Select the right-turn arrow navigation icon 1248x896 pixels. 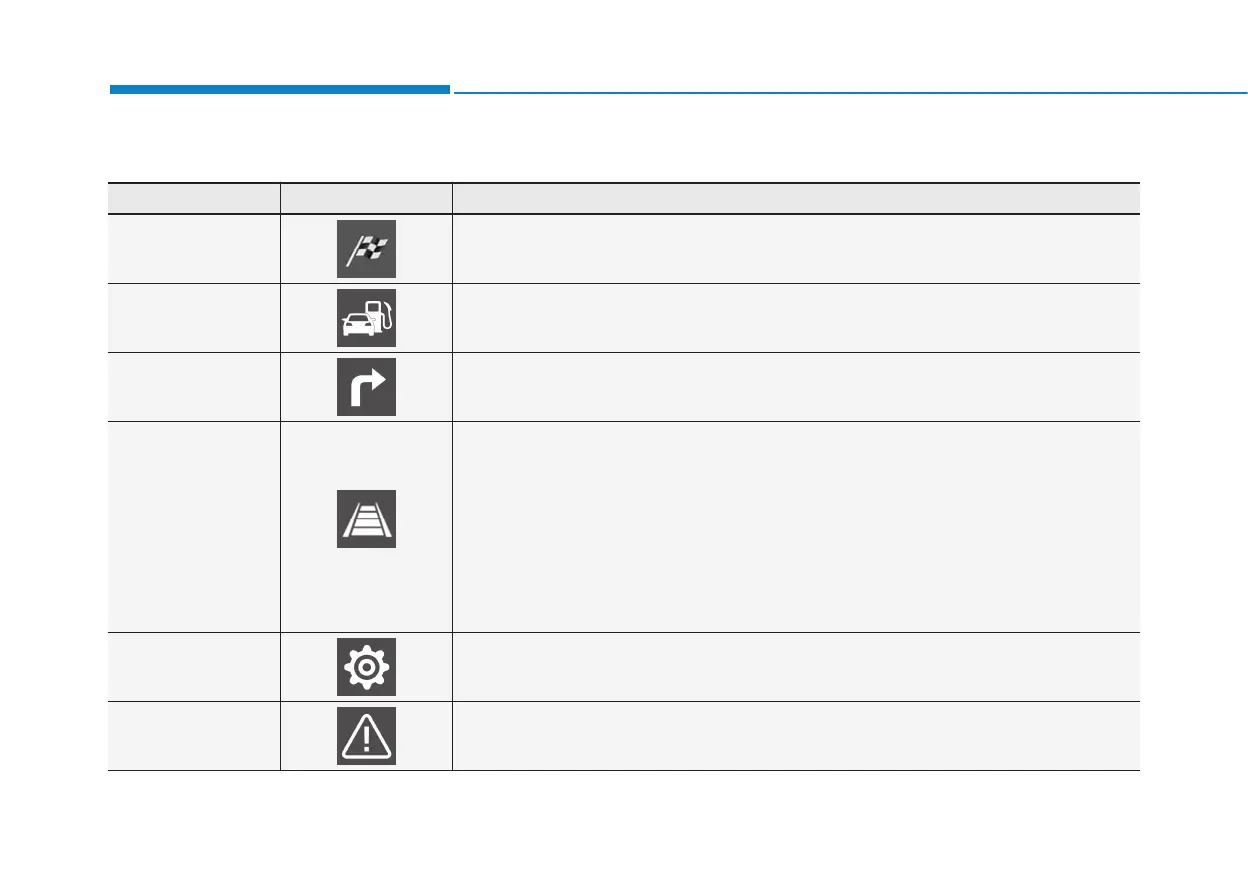(366, 387)
